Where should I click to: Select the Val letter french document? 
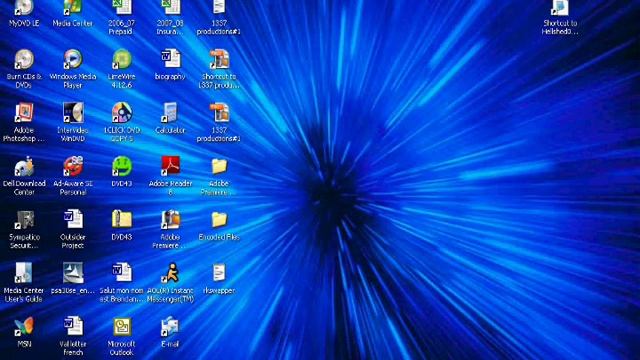pos(73,327)
